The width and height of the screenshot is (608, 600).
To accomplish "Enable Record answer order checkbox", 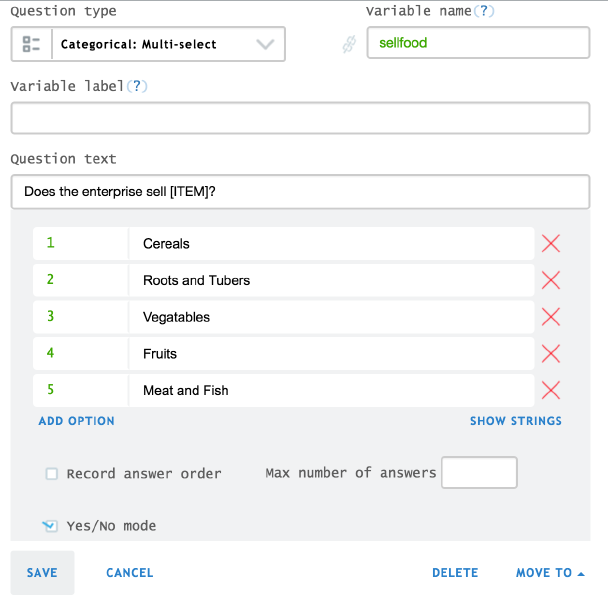I will (52, 474).
